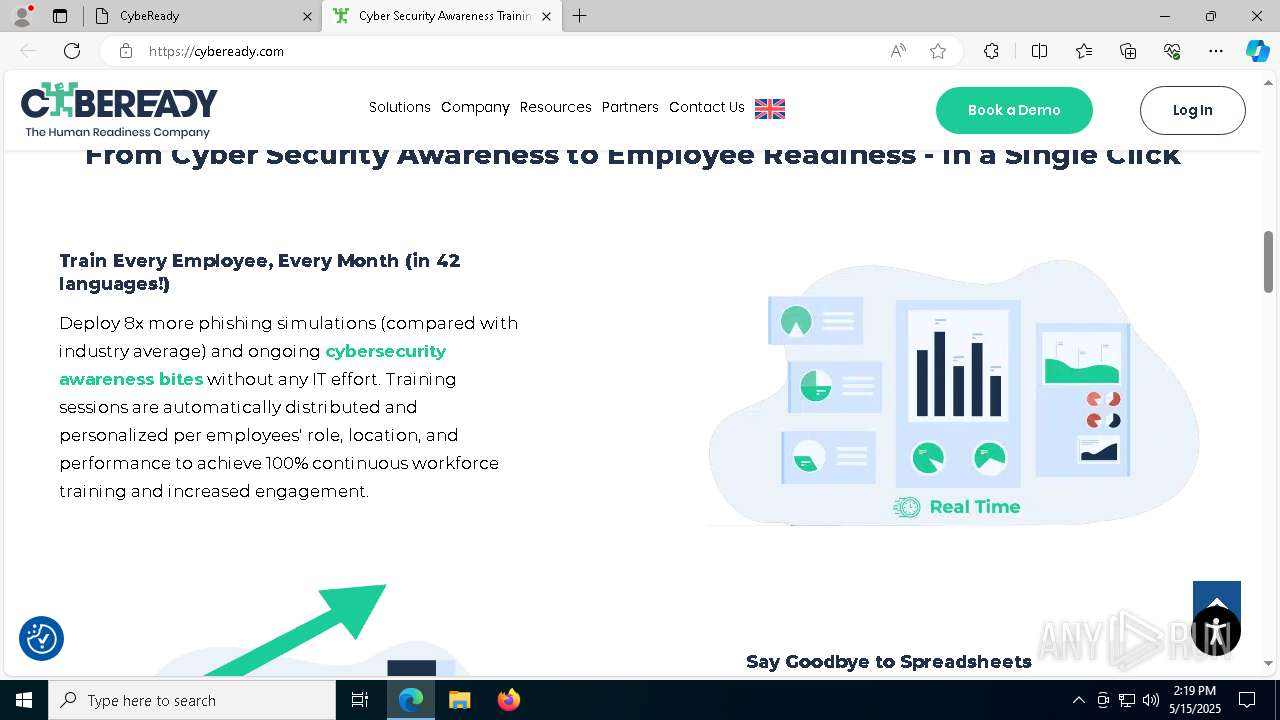Open cybersecurity awareness bites link

pyautogui.click(x=252, y=365)
